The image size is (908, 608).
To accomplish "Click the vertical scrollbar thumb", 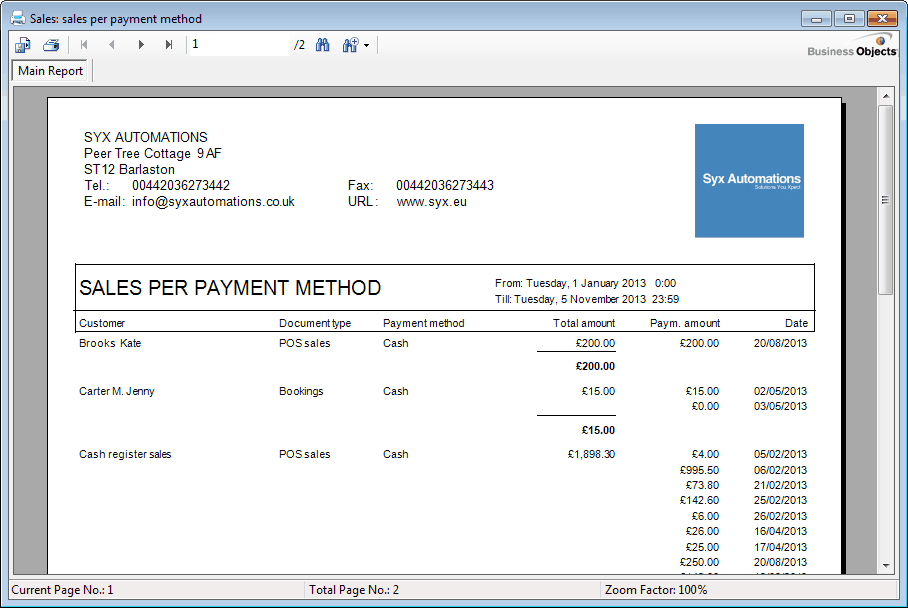I will (885, 200).
